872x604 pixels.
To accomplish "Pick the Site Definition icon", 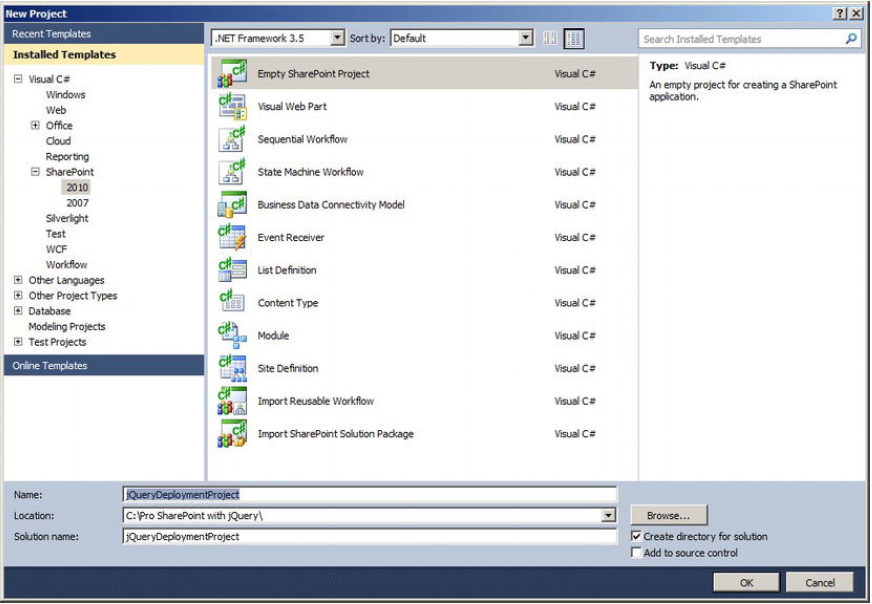I will click(x=232, y=368).
